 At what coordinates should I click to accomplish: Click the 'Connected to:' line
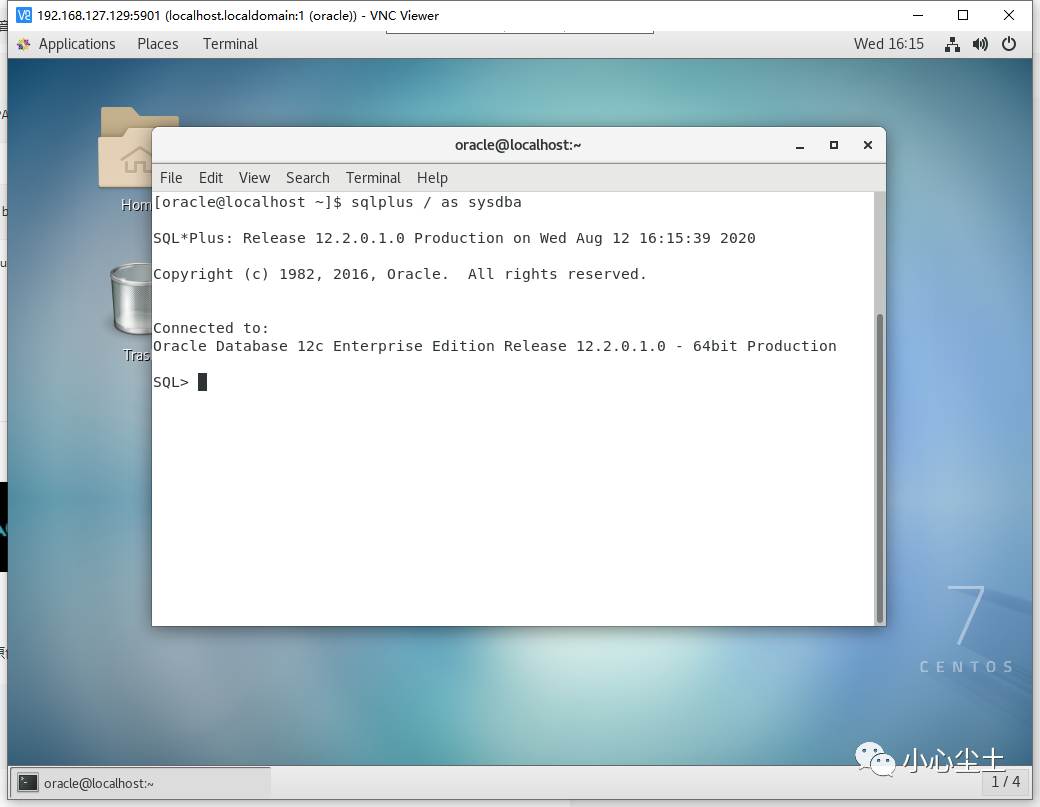(211, 328)
